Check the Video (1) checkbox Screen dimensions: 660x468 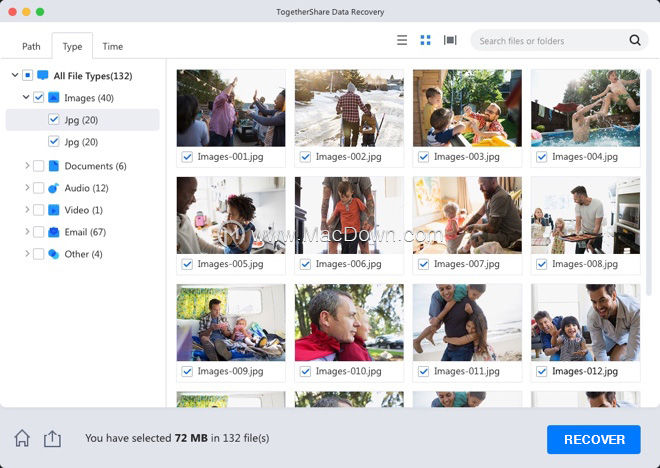point(38,210)
